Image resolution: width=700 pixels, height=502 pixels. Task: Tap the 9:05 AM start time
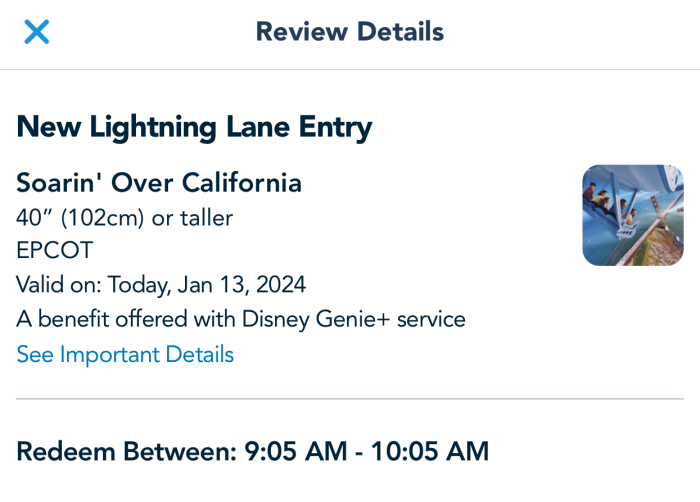[x=296, y=451]
